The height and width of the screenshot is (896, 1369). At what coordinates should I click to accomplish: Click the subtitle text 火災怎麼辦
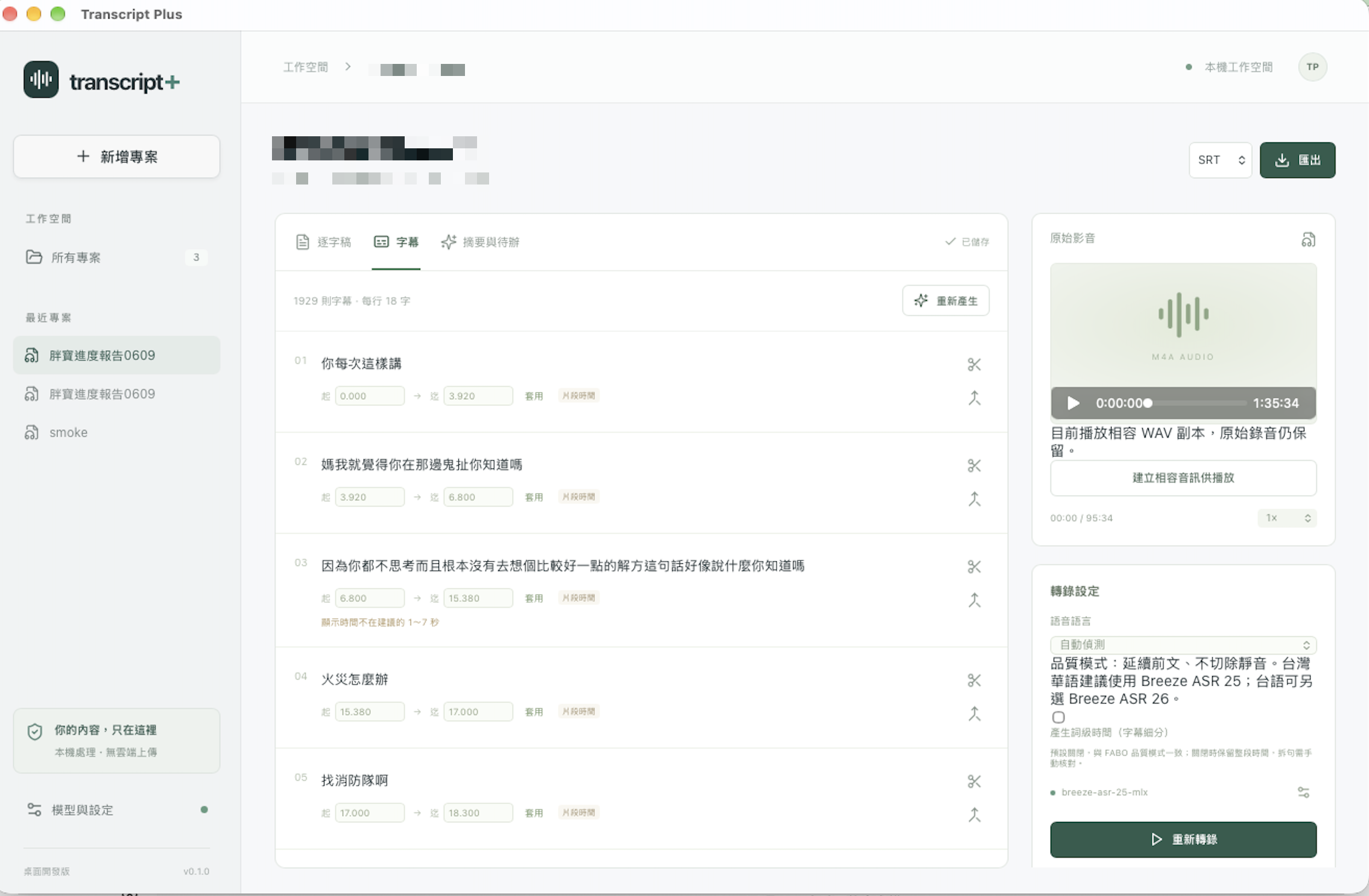(x=355, y=679)
